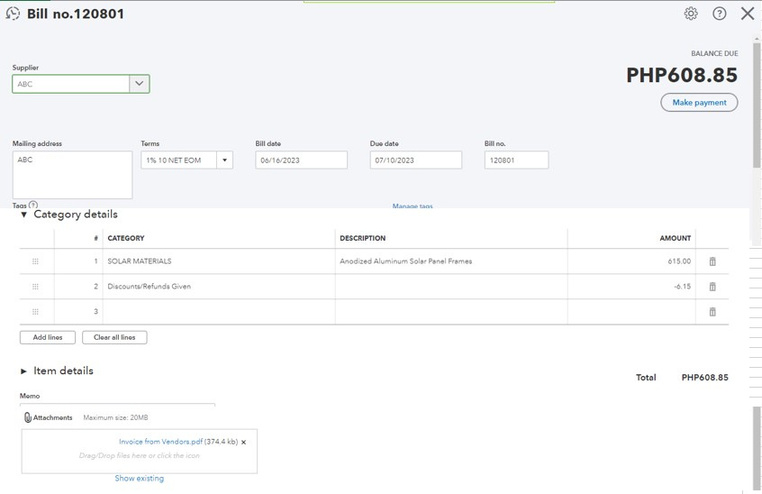Close the bill form with X
This screenshot has width=762, height=494.
(x=747, y=14)
